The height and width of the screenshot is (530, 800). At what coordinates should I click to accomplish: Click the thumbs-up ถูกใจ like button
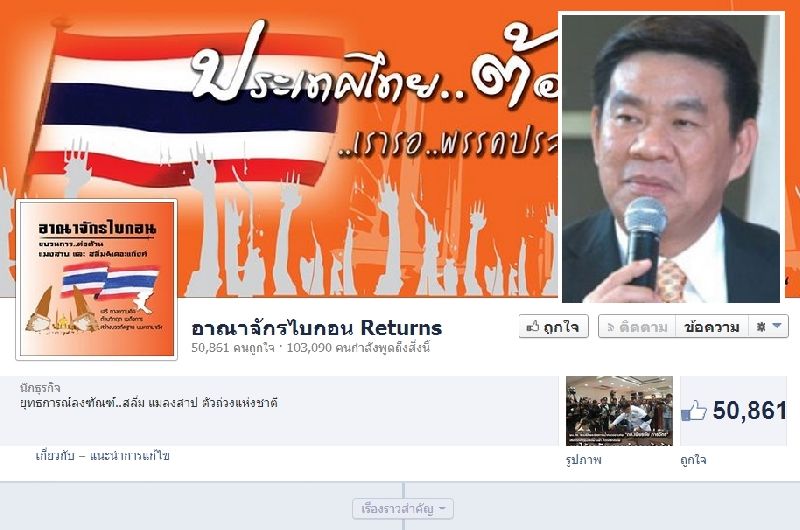pyautogui.click(x=554, y=326)
